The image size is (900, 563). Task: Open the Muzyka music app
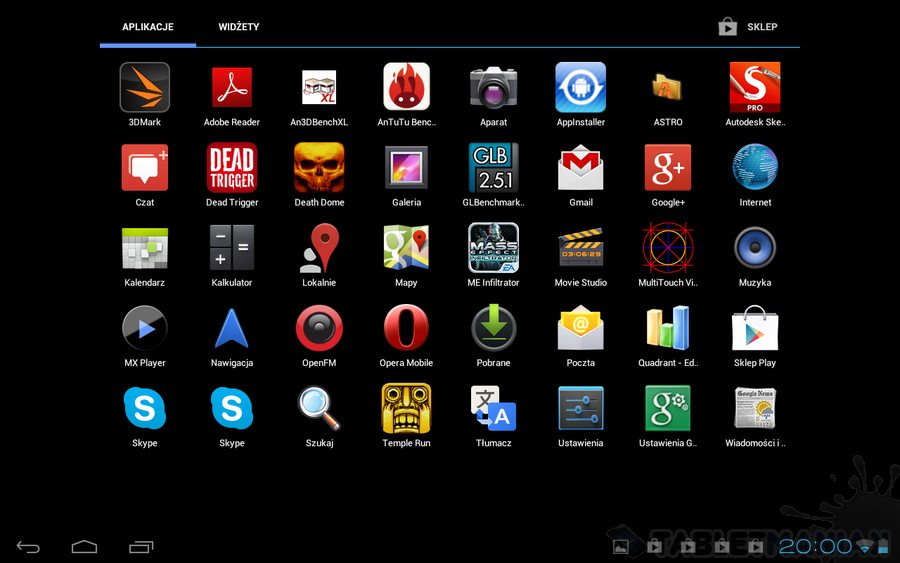(755, 248)
